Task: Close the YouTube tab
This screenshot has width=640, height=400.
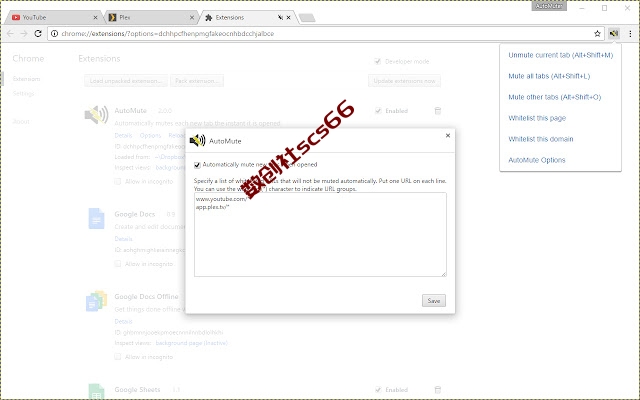Action: click(96, 18)
